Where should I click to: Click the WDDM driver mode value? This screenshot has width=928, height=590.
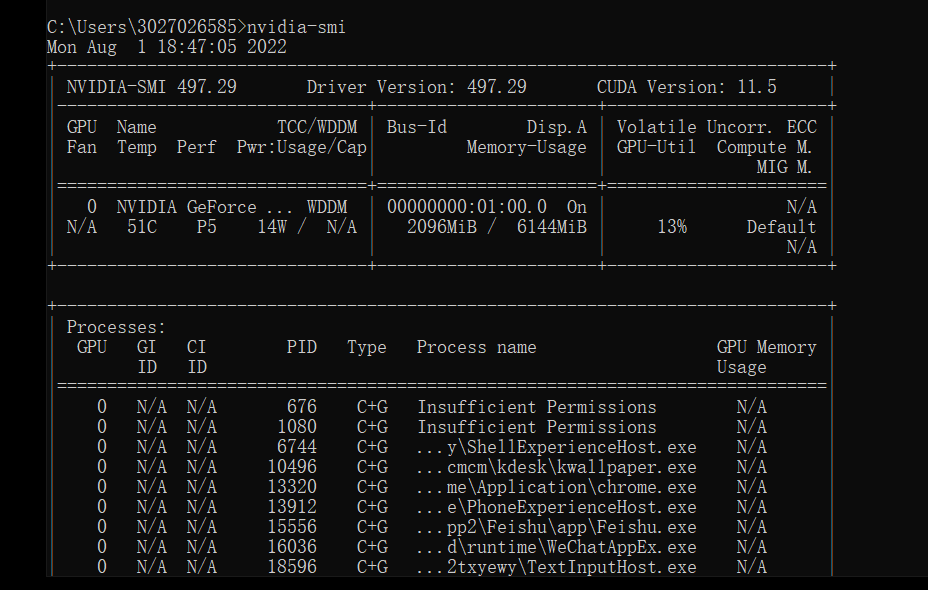click(327, 207)
